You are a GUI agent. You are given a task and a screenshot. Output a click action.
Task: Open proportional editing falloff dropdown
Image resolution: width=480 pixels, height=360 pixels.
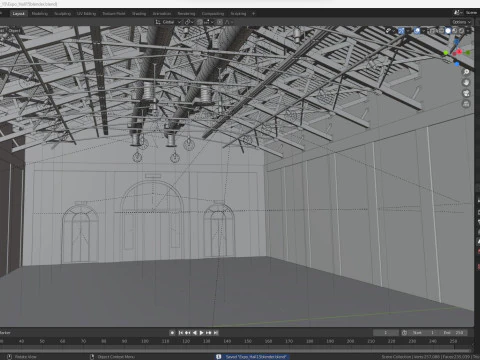point(229,22)
